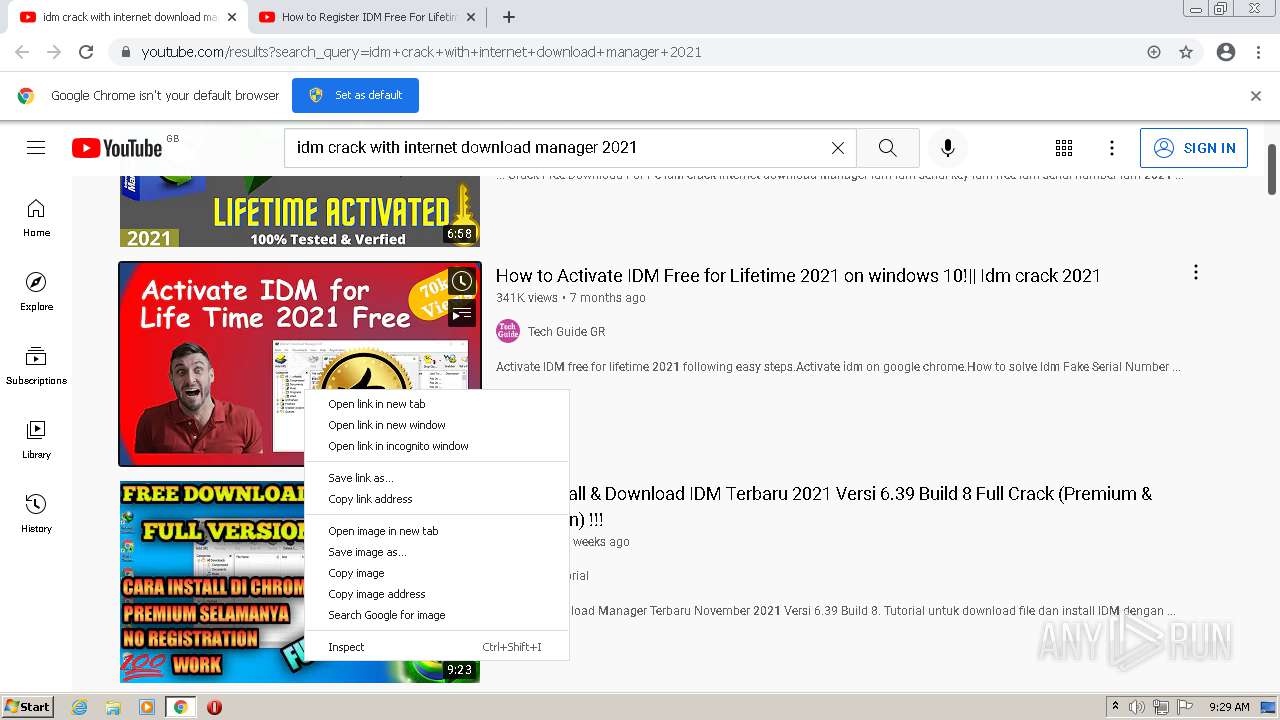Click Set as default button
Viewport: 1280px width, 720px height.
pyautogui.click(x=355, y=95)
